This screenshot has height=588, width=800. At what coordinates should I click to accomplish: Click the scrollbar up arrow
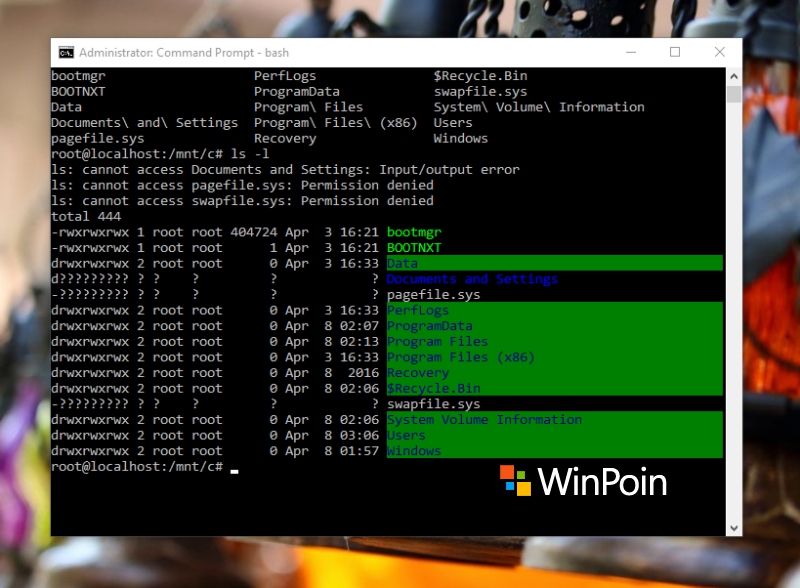click(x=734, y=76)
